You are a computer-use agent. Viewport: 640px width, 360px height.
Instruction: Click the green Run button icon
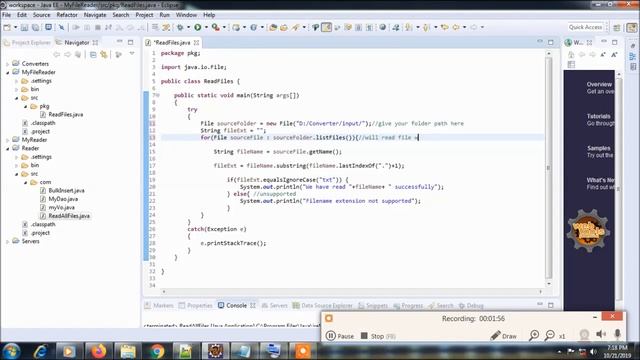click(198, 27)
